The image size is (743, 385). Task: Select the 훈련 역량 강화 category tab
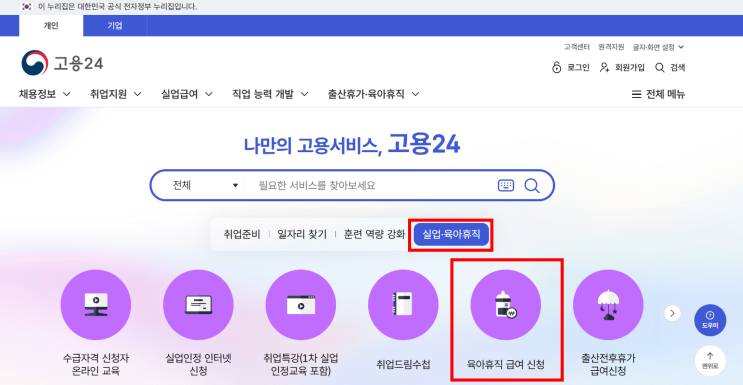374,234
